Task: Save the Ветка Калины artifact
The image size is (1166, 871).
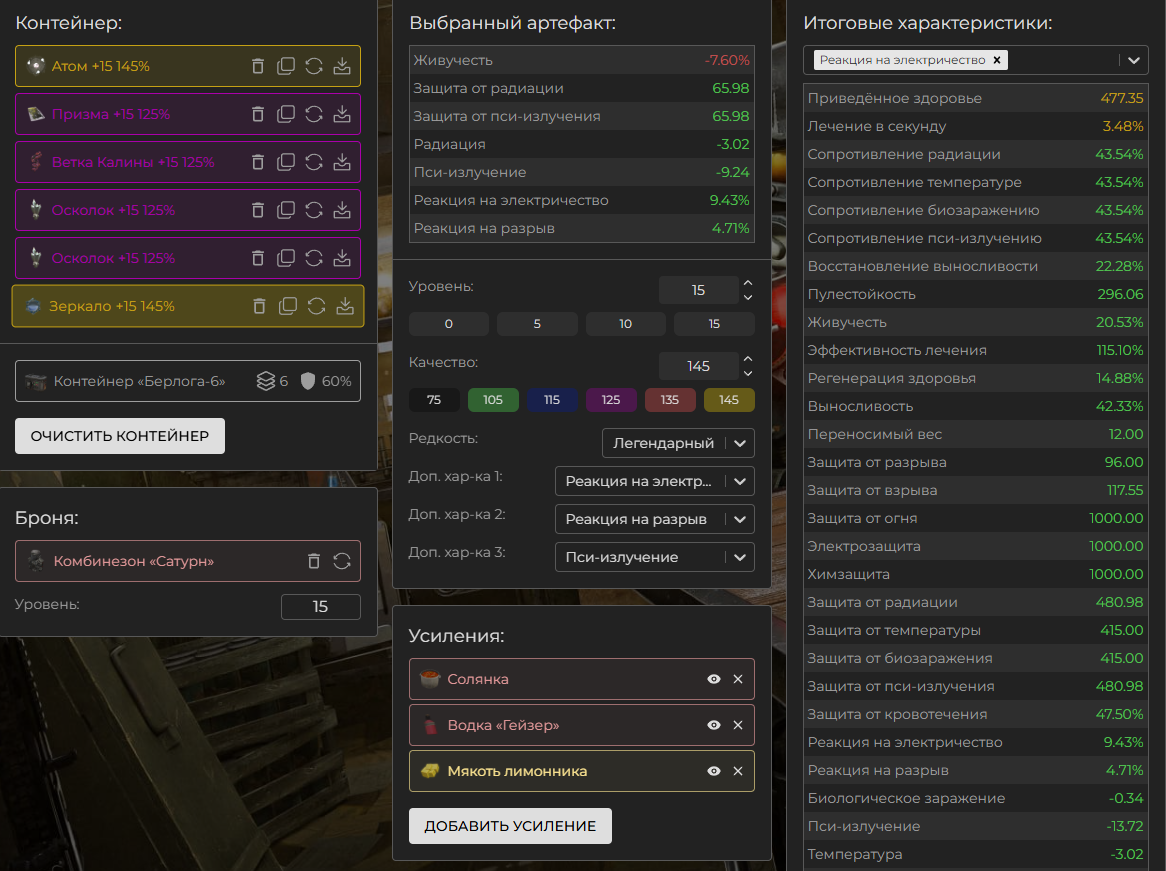Action: tap(342, 162)
